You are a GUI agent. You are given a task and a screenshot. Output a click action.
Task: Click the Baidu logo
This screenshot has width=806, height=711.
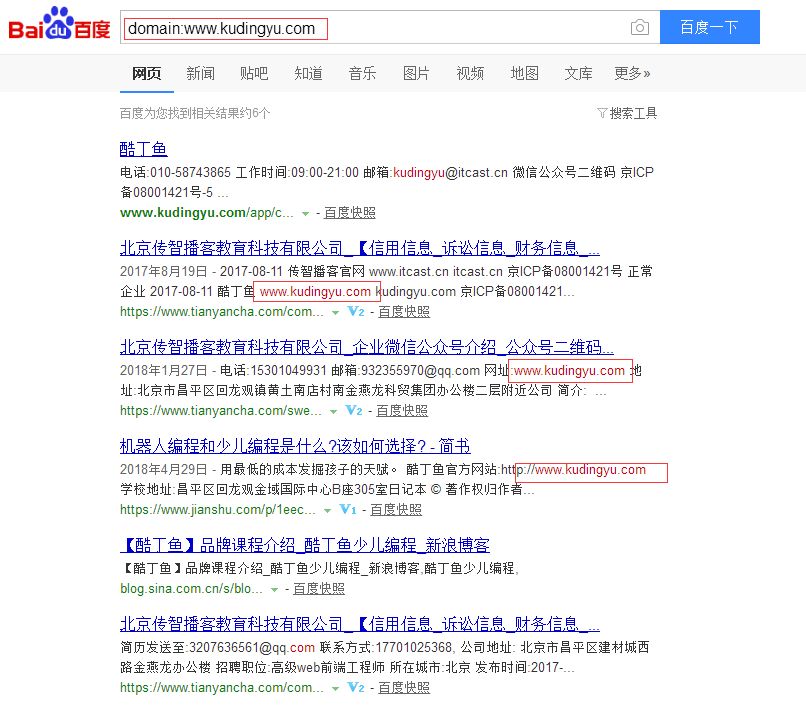(x=59, y=24)
